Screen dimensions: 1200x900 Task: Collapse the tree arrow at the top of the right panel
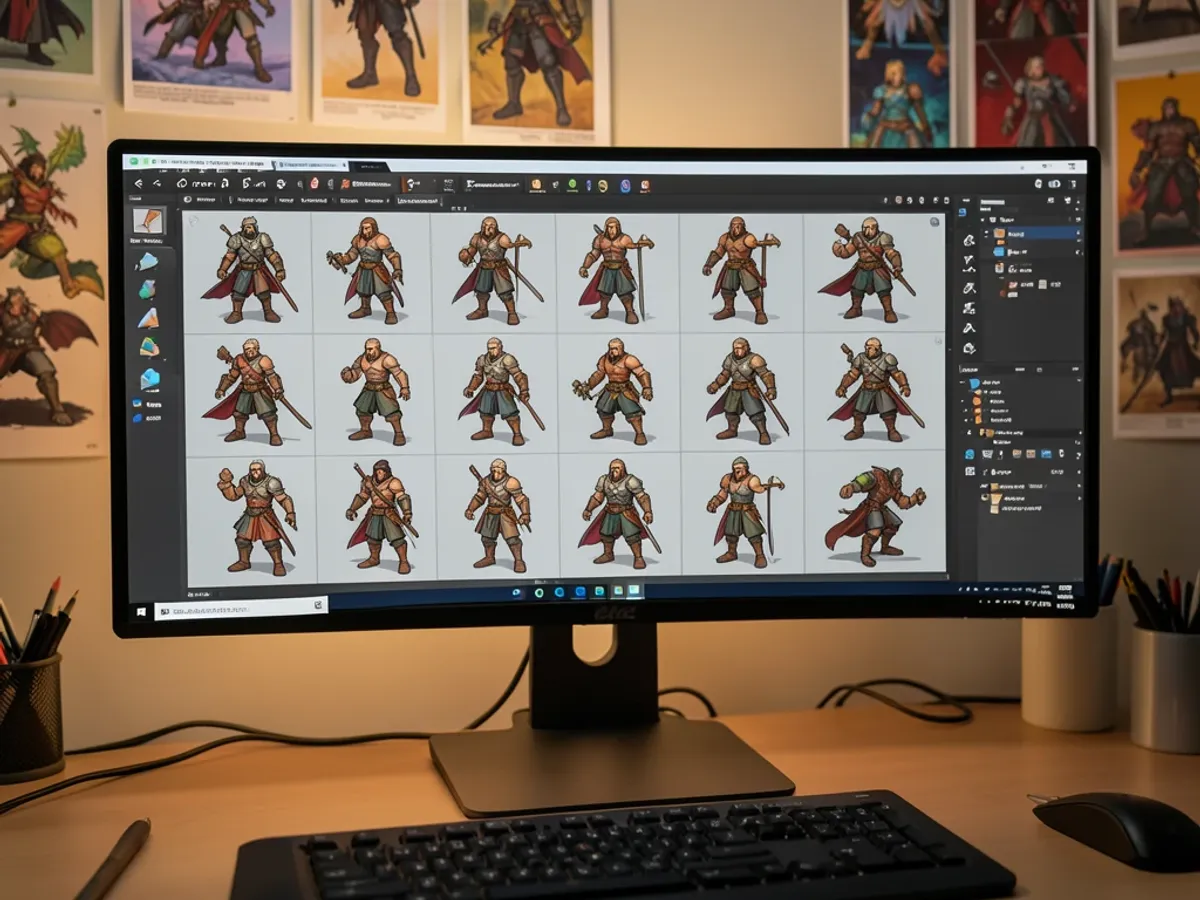coord(982,220)
